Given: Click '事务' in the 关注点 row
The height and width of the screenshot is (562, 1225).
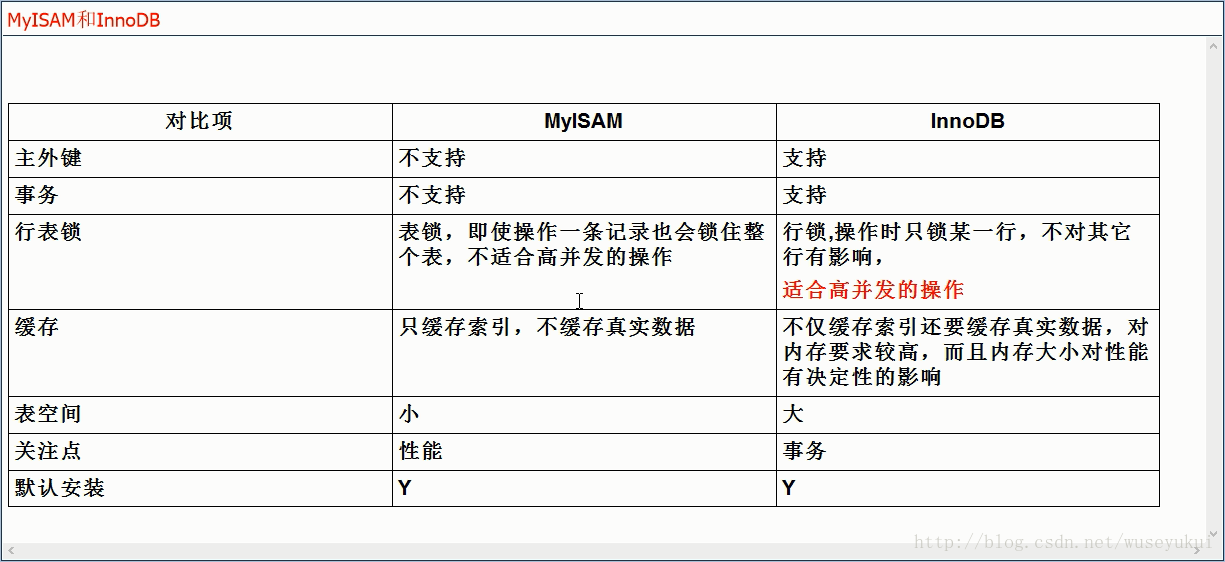Looking at the screenshot, I should [805, 451].
